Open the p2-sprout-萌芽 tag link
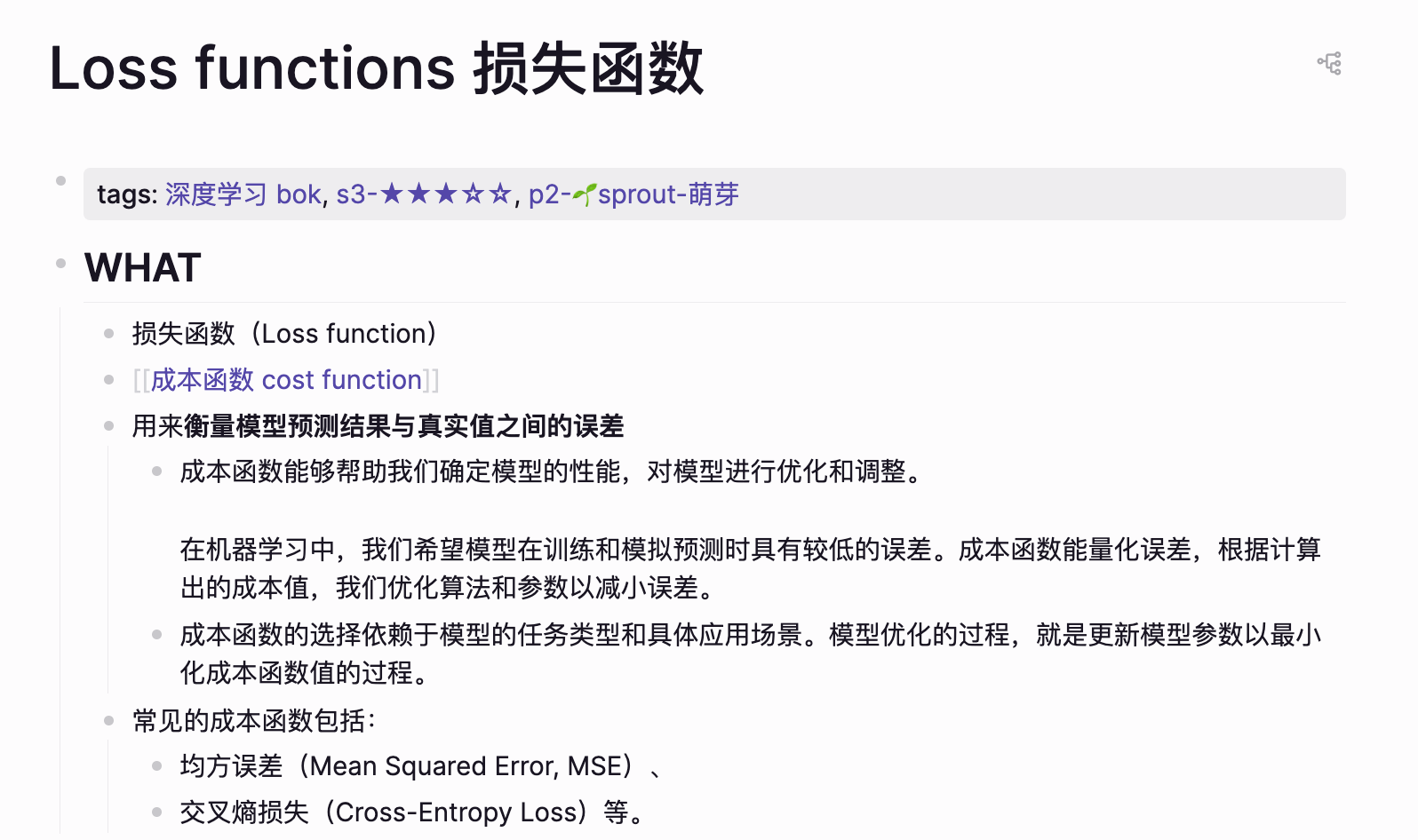 click(633, 194)
